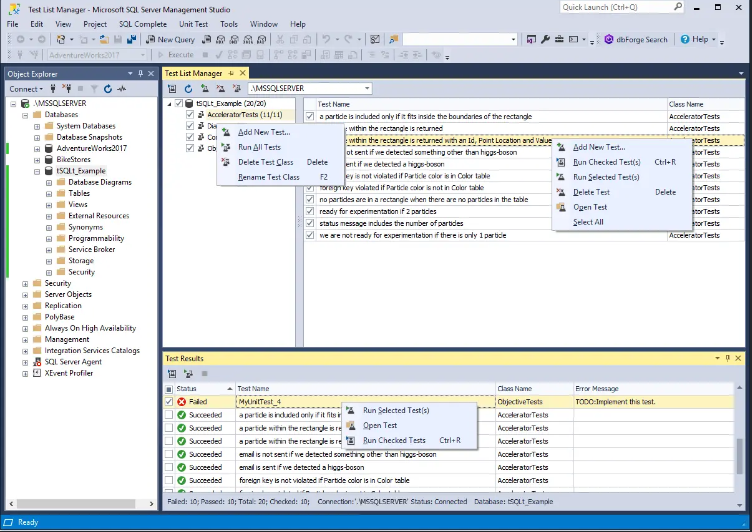Uncheck 'a particle is included only if' test
Image resolution: width=752 pixels, height=532 pixels.
coord(310,116)
